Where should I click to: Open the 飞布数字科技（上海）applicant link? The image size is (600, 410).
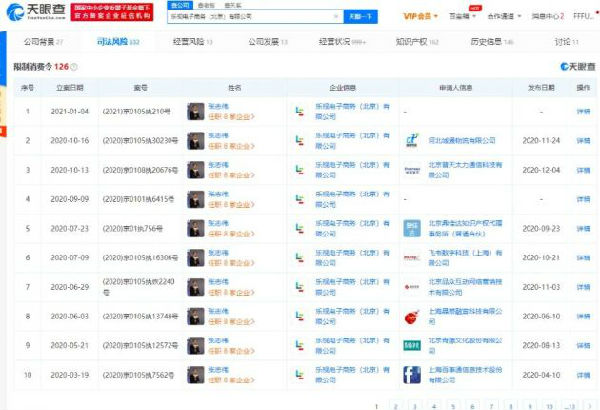[465, 258]
